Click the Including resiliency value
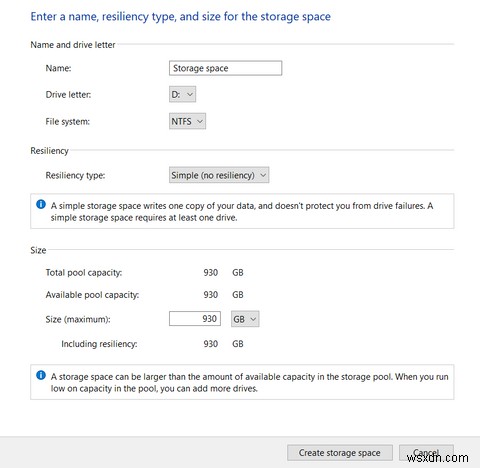Screen dimensions: 480x468 click(211, 344)
